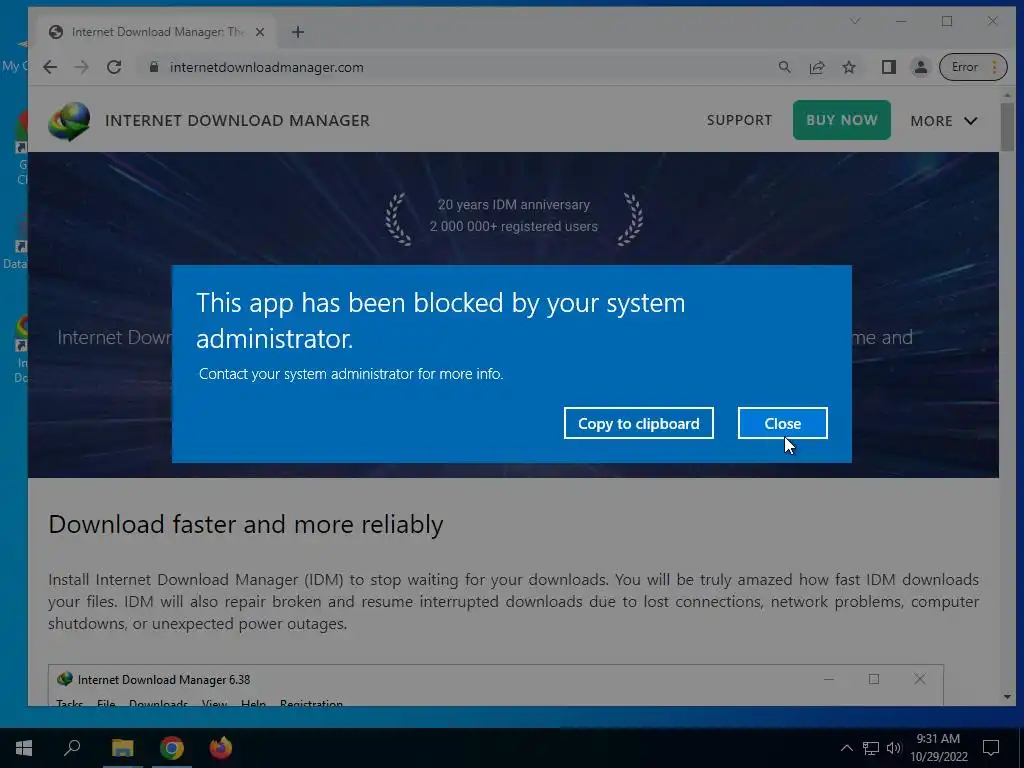1024x768 pixels.
Task: Show hidden system tray icons
Action: pos(846,748)
